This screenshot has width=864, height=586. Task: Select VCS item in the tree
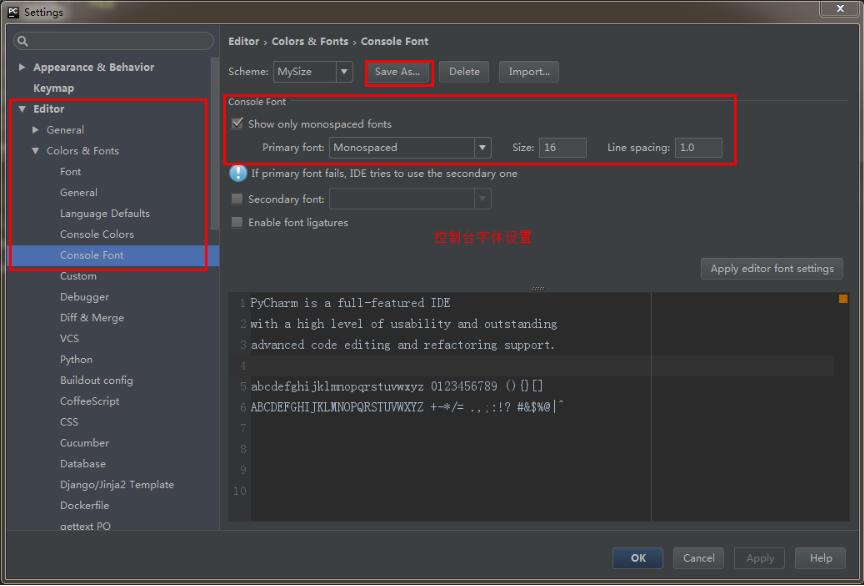pyautogui.click(x=69, y=338)
